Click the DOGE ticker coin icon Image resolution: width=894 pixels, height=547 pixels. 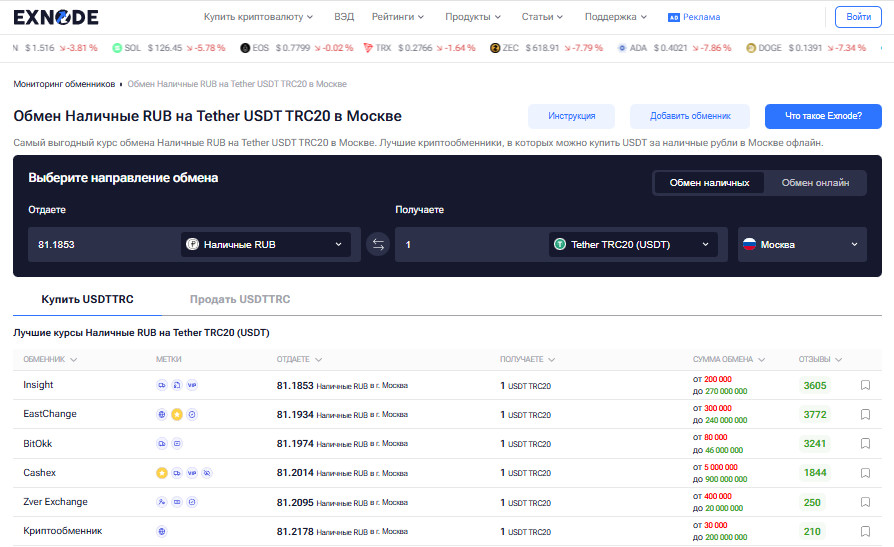tap(751, 48)
